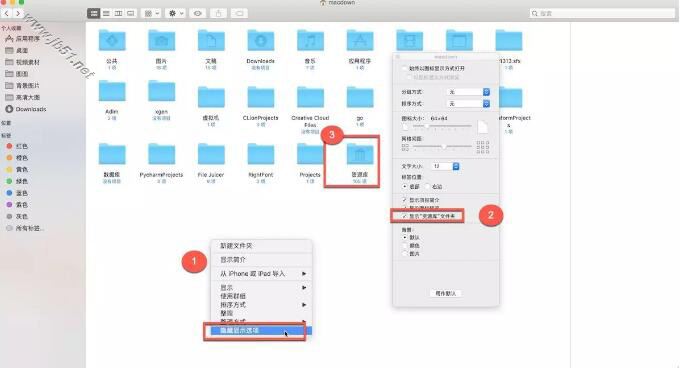Screen dimensions: 681x368
Task: Open the Downloads folder in the file grid
Action: (x=261, y=41)
